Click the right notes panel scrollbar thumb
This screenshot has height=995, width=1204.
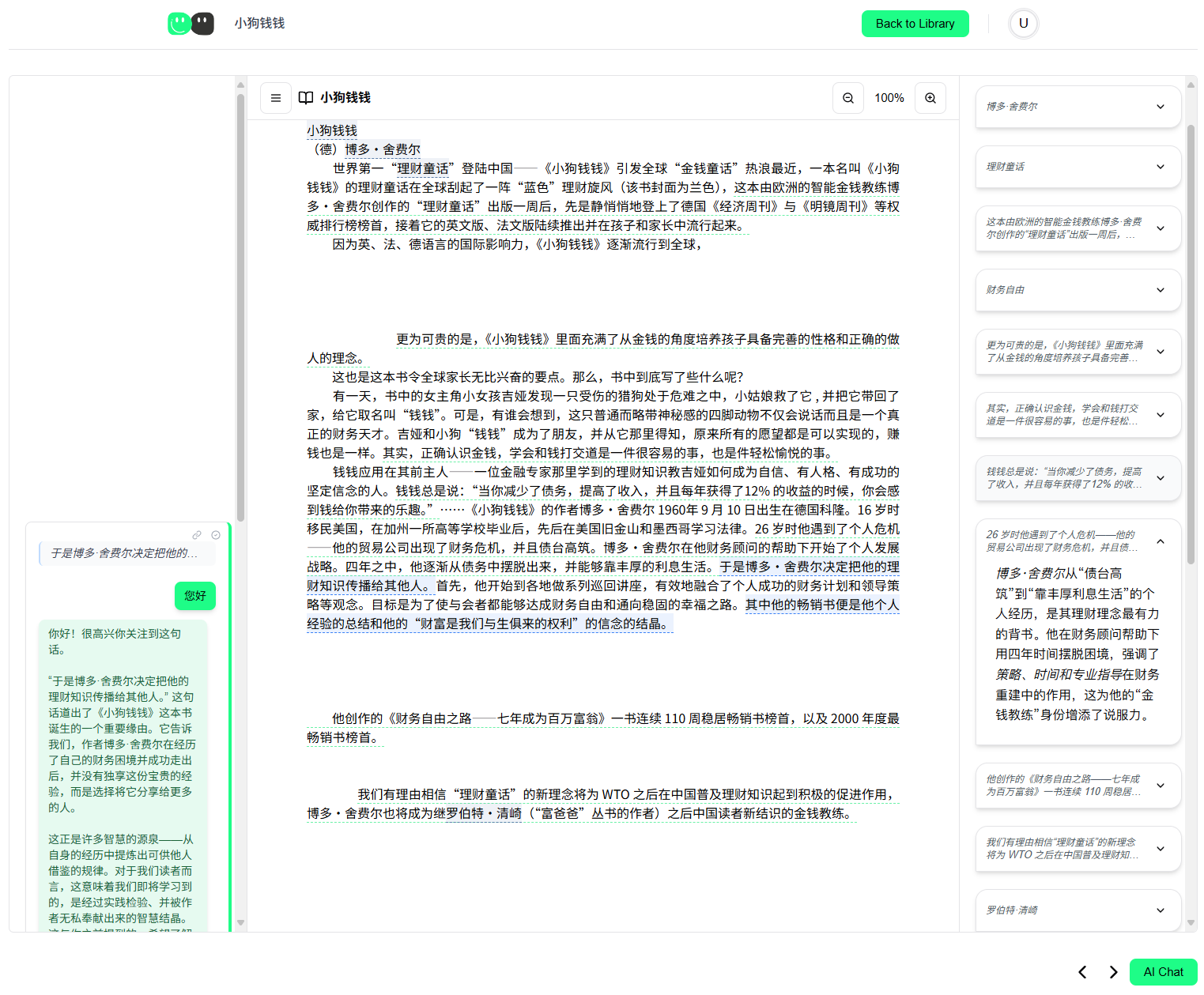pyautogui.click(x=1191, y=345)
